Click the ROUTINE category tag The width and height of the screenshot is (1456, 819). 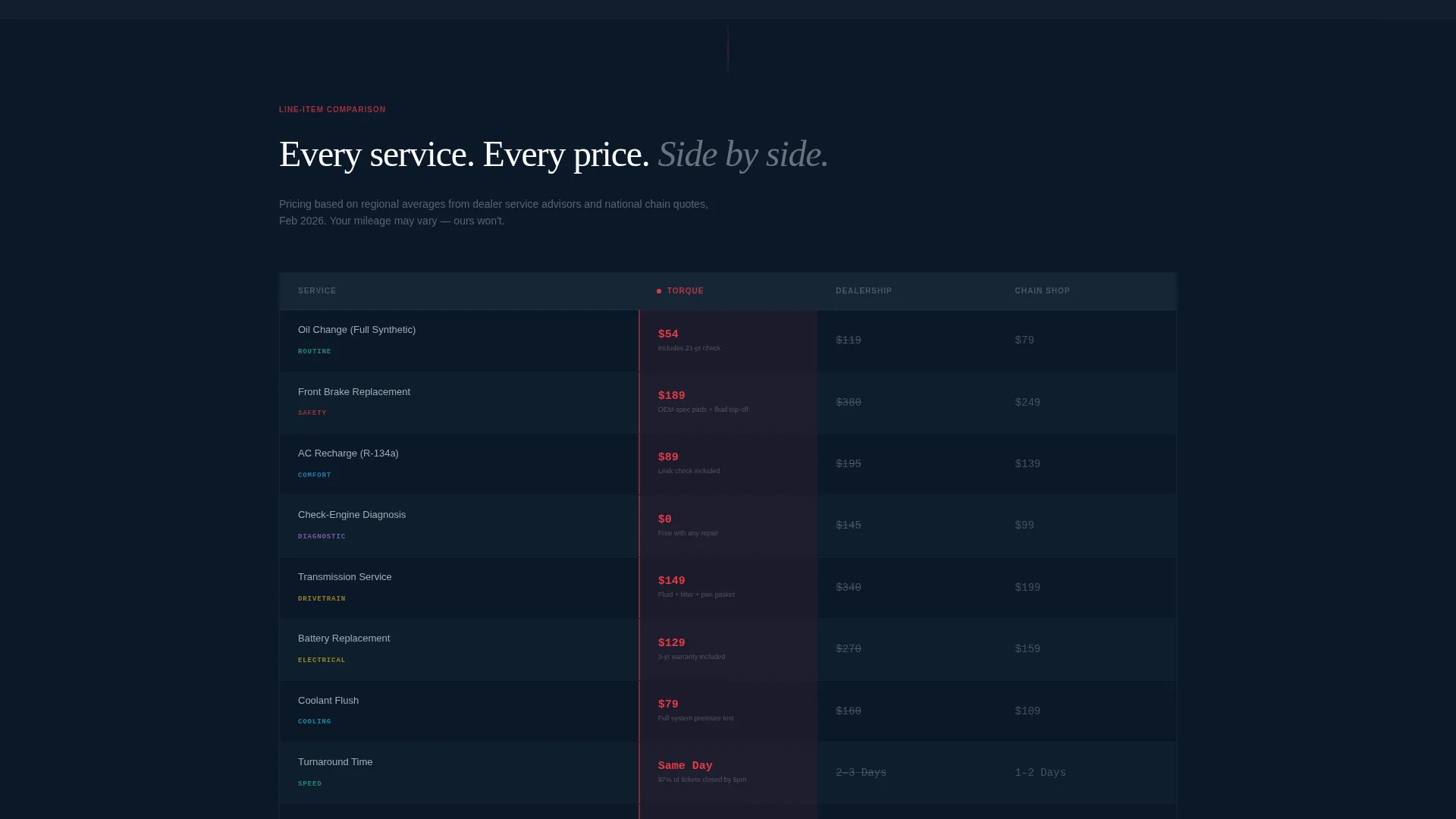(315, 352)
